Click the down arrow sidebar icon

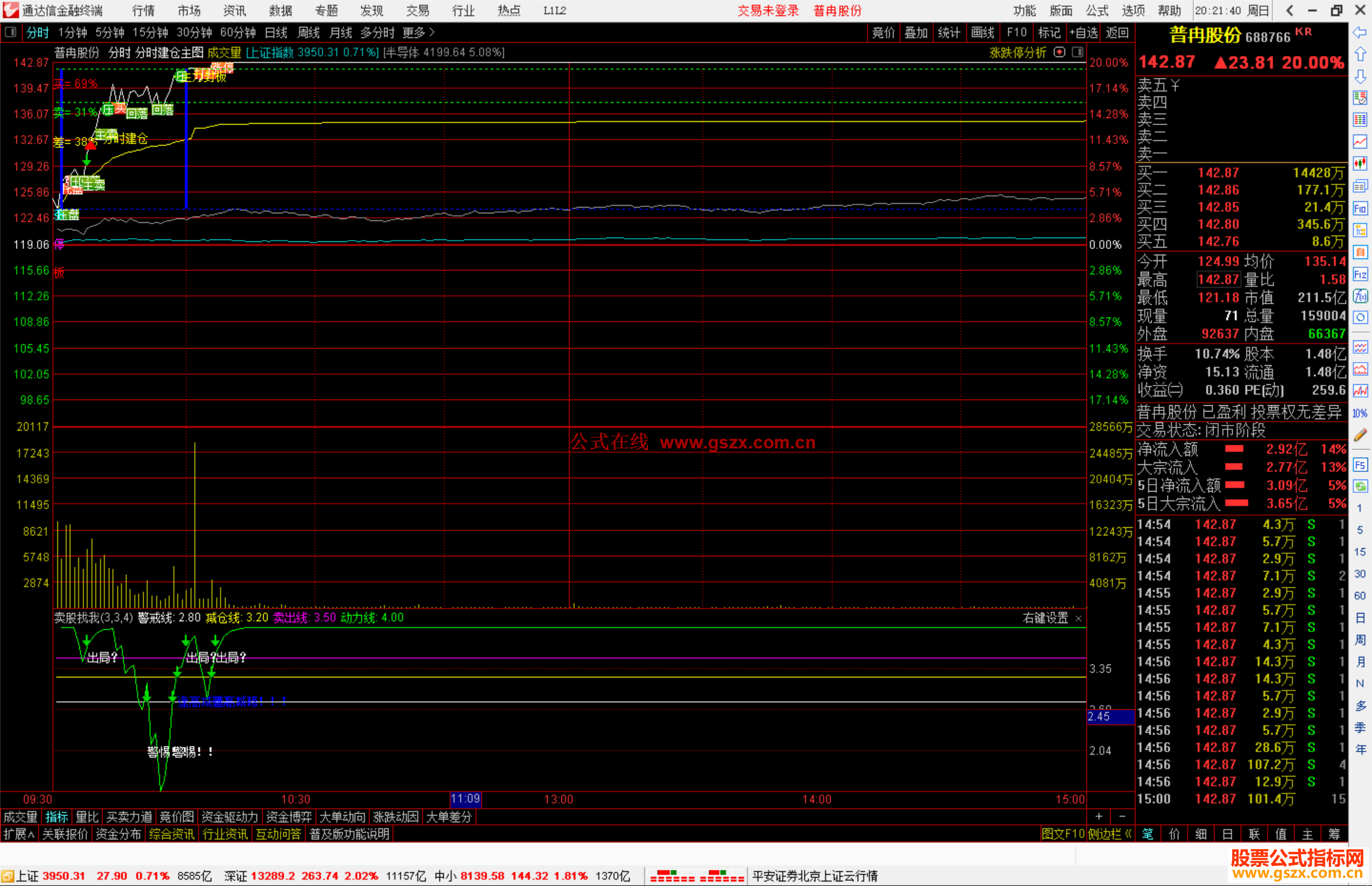[1360, 76]
